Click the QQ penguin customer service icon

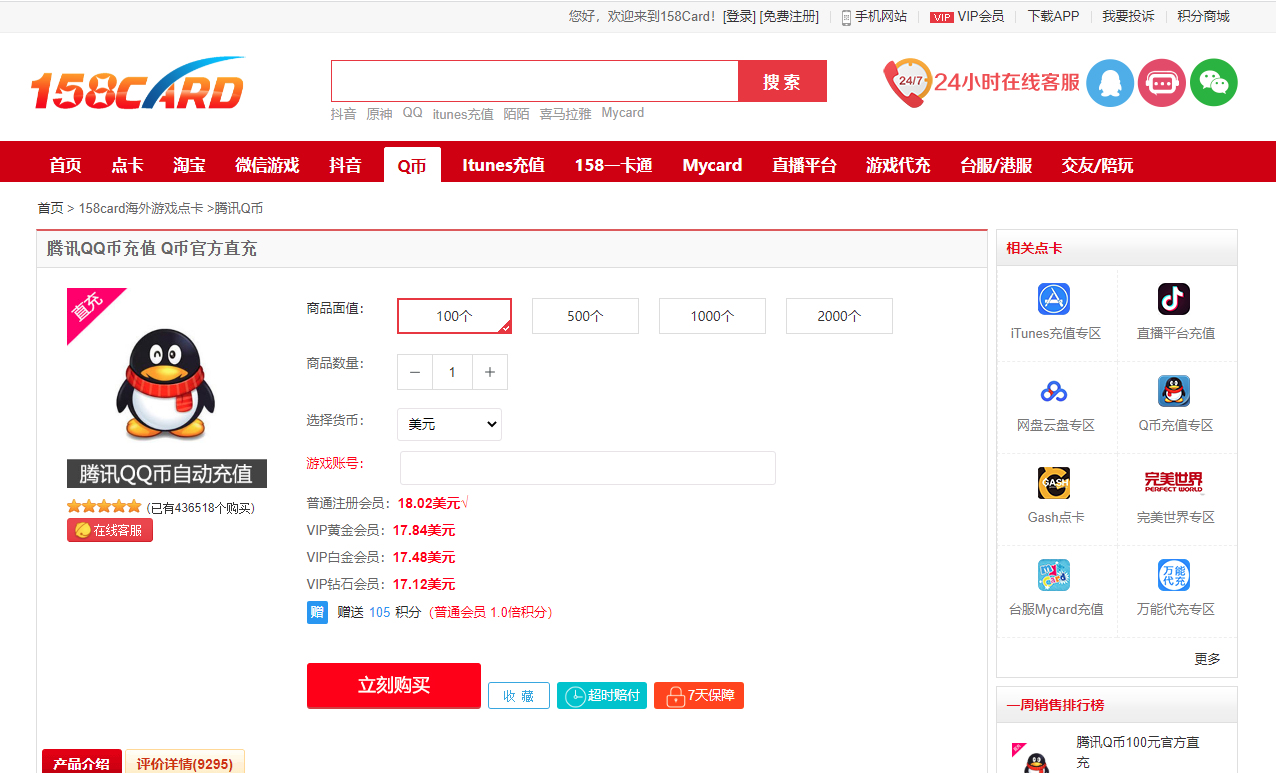coord(1109,83)
